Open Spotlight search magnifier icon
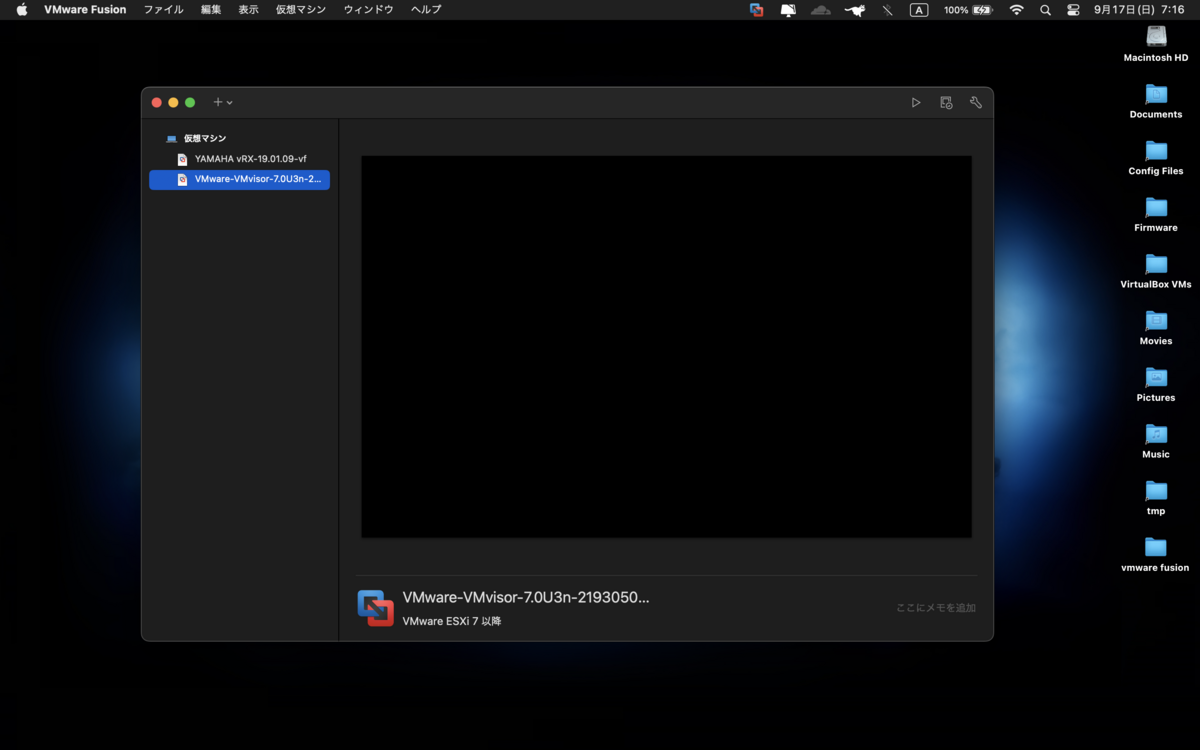The height and width of the screenshot is (750, 1200). (x=1045, y=10)
